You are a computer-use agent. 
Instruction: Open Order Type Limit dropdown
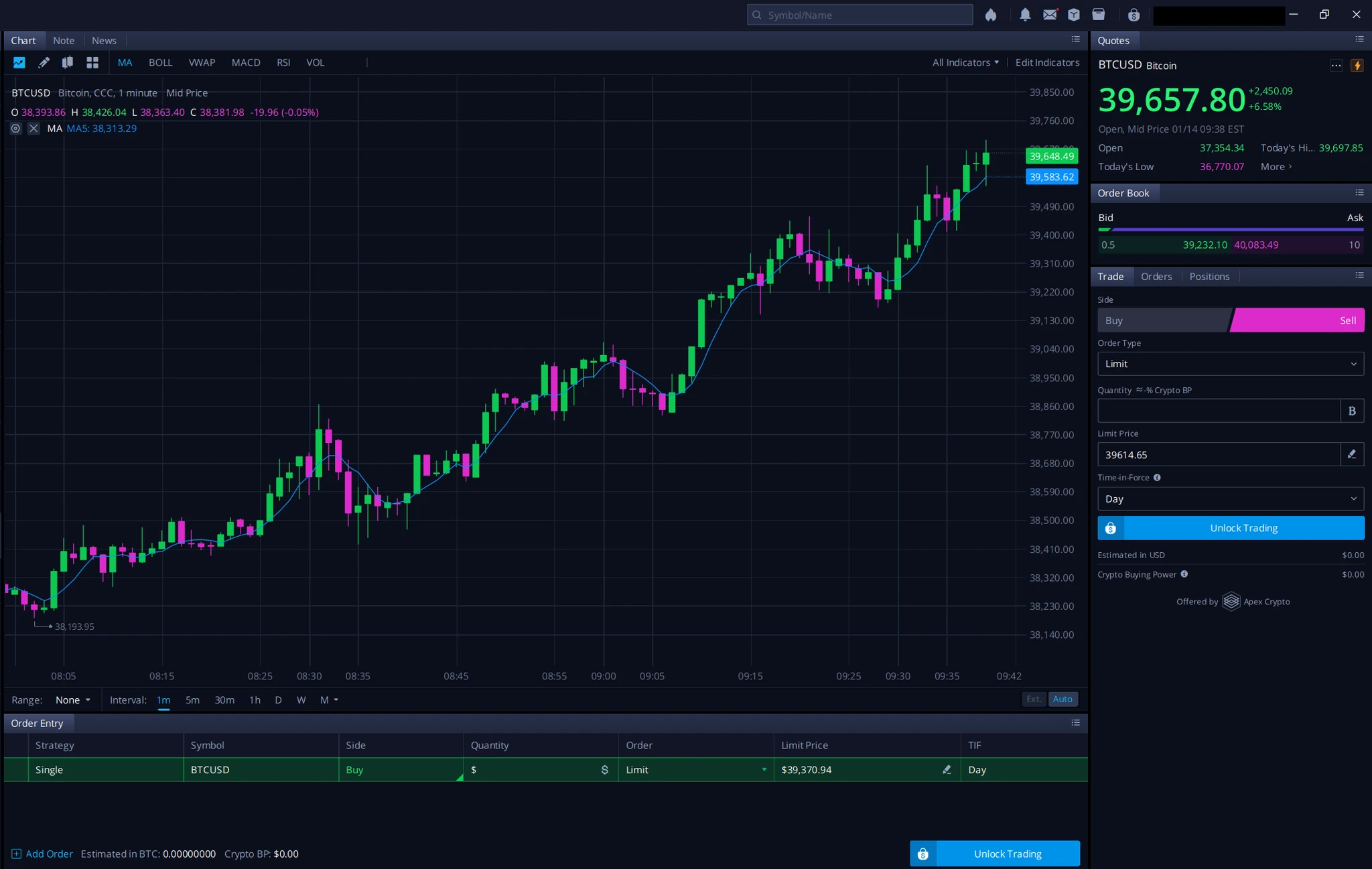tap(1231, 364)
